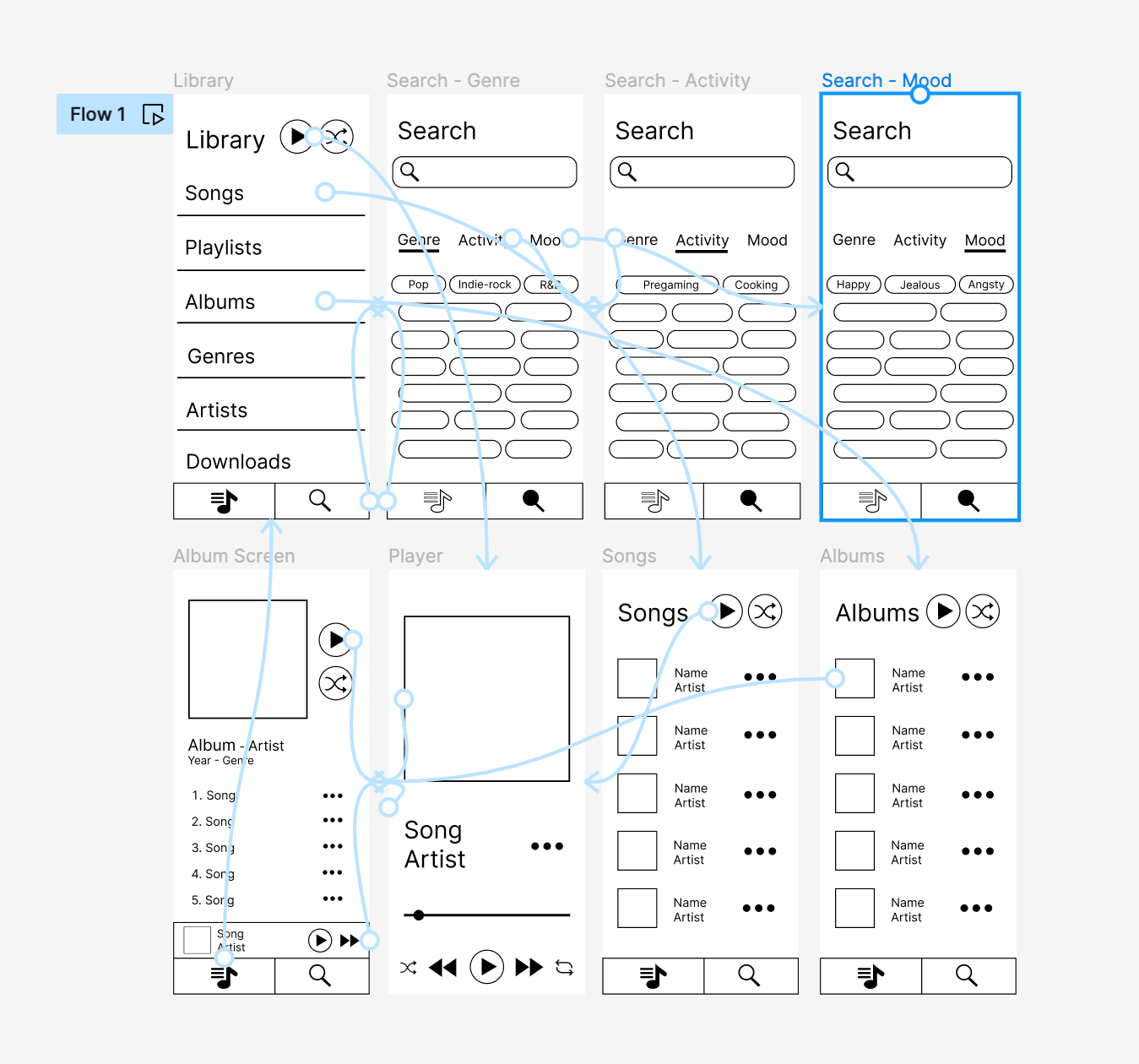Click the Player progress slider
1139x1064 pixels.
(487, 915)
